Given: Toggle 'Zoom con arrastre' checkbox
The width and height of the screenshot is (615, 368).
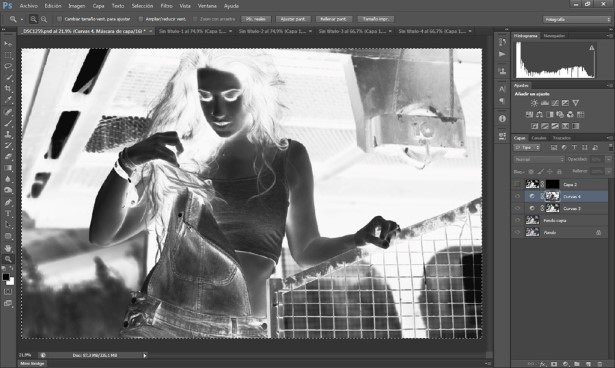Looking at the screenshot, I should 195,19.
